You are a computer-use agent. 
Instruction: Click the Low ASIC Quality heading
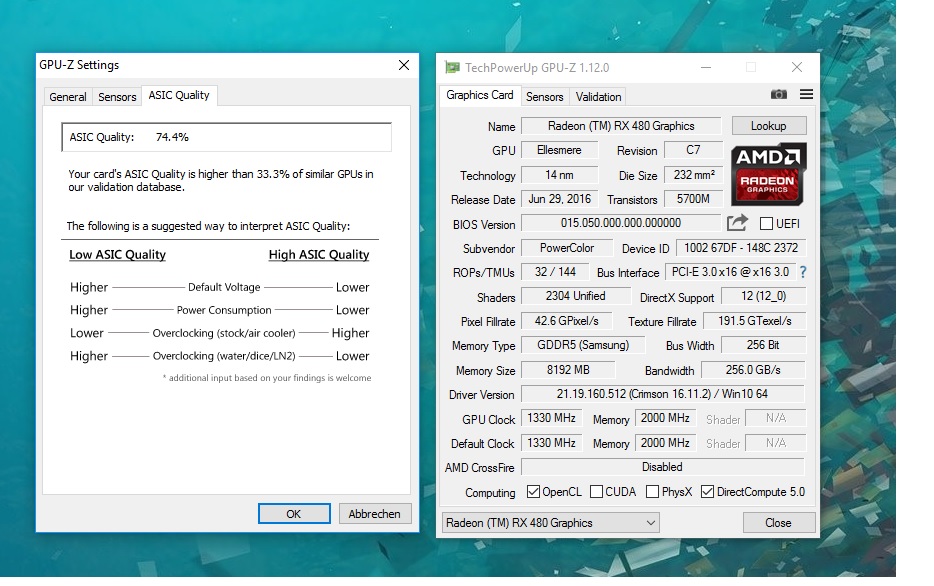click(x=117, y=255)
